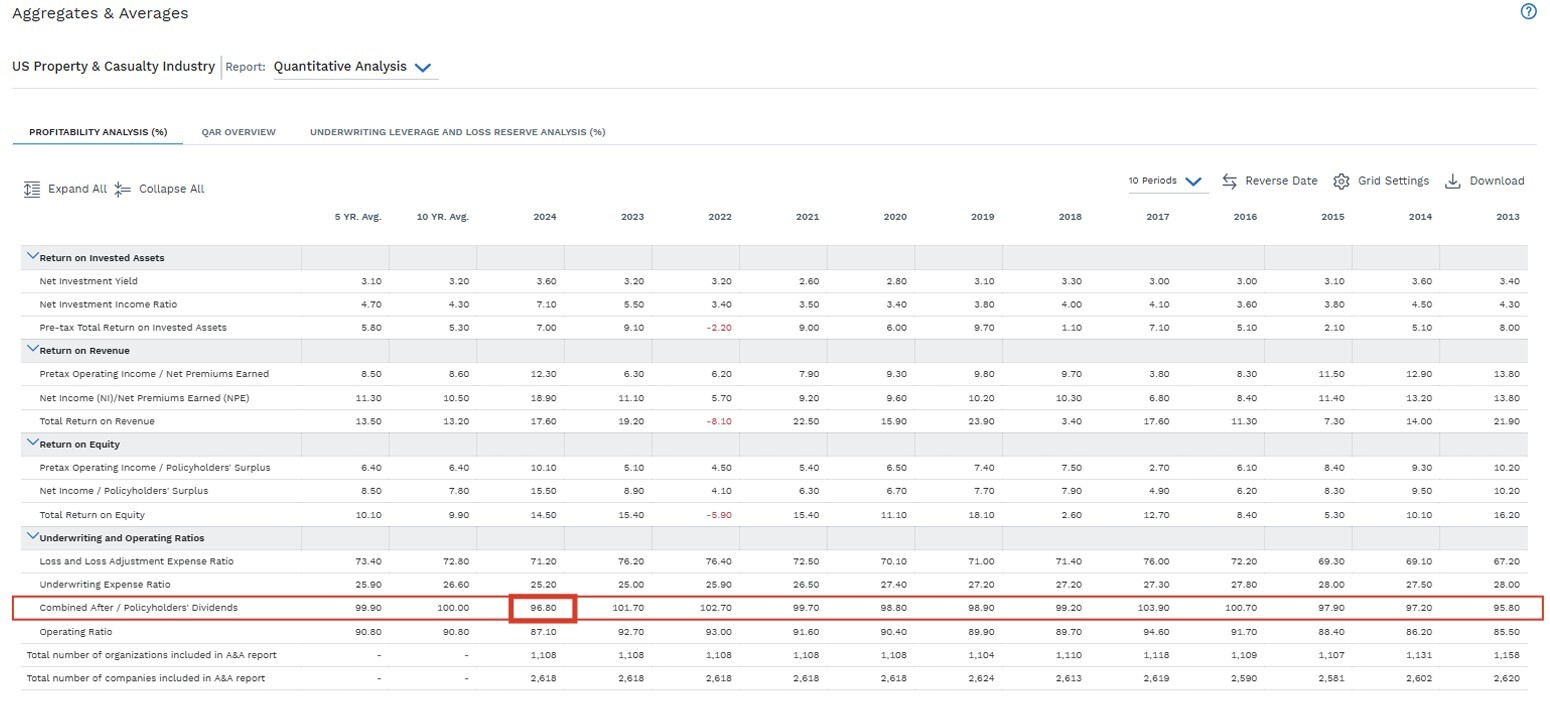Click the 23.90 total return on revenue cell
The height and width of the screenshot is (709, 1550).
pos(982,421)
